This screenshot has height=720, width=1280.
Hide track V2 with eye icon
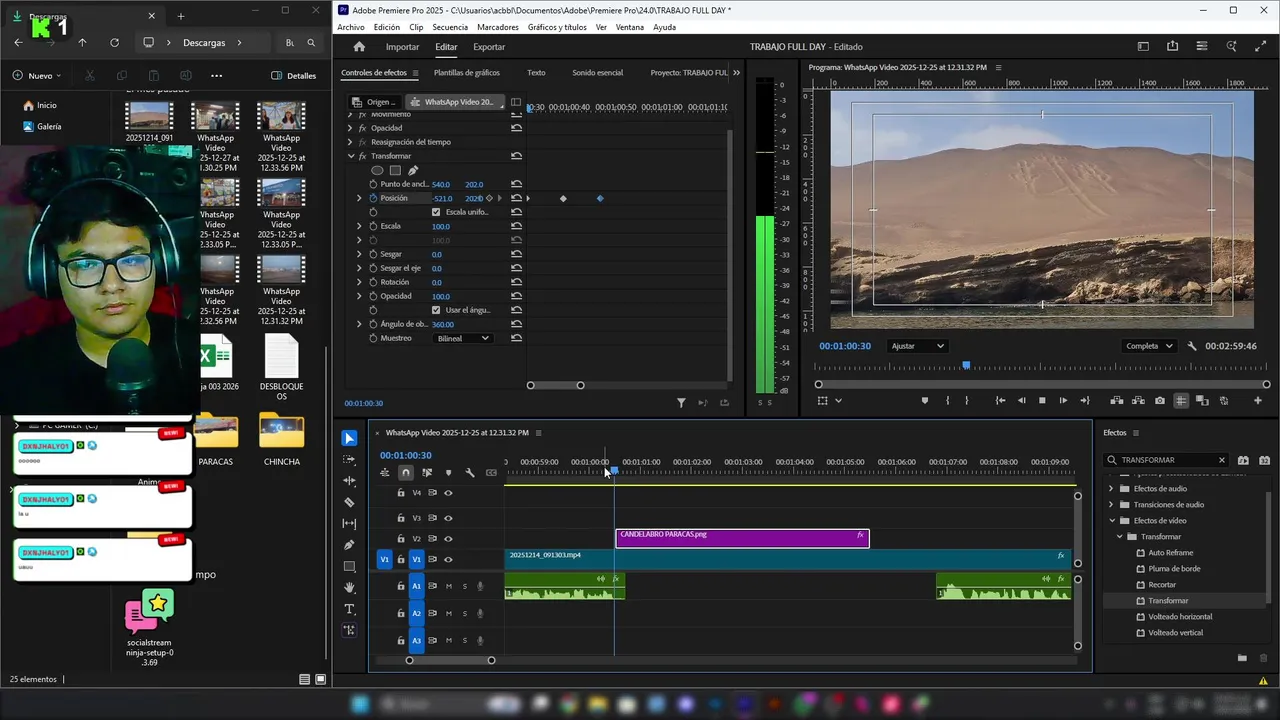[448, 539]
